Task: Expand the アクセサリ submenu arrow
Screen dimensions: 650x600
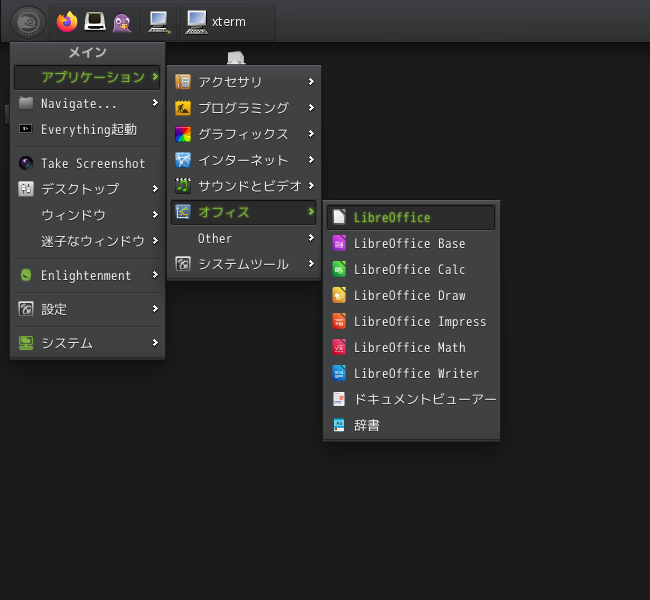Action: pos(311,82)
